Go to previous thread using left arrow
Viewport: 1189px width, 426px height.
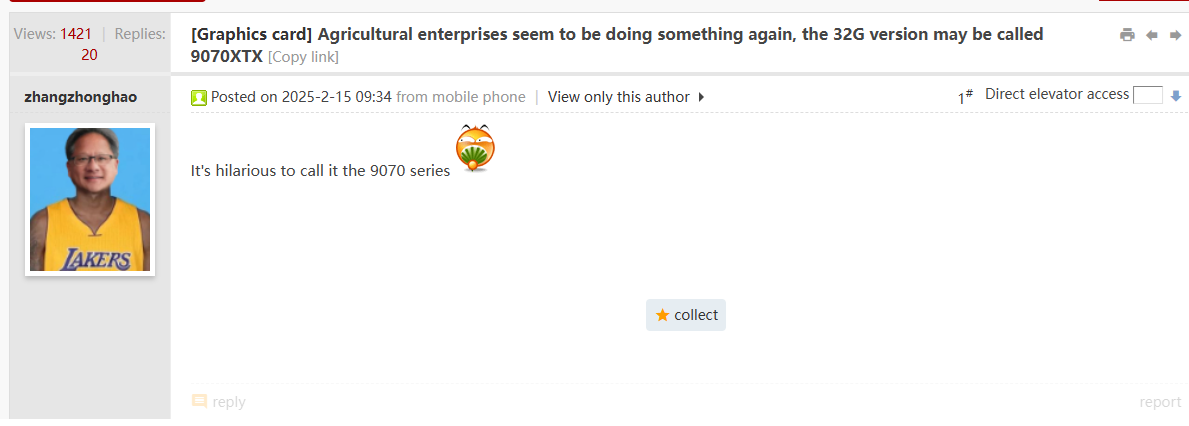(x=1151, y=35)
